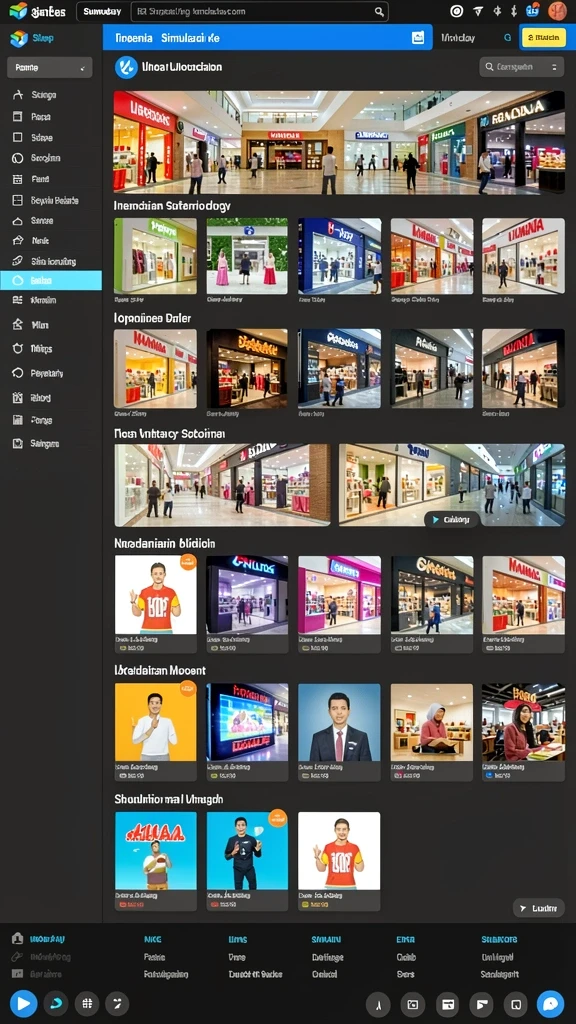576x1024 pixels.
Task: Click the Lusitn button with arrow
Action: (x=539, y=908)
